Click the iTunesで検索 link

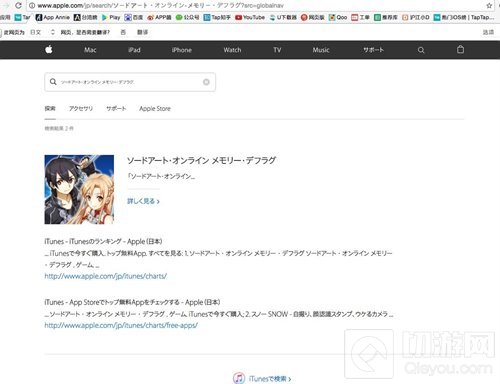(x=270, y=379)
